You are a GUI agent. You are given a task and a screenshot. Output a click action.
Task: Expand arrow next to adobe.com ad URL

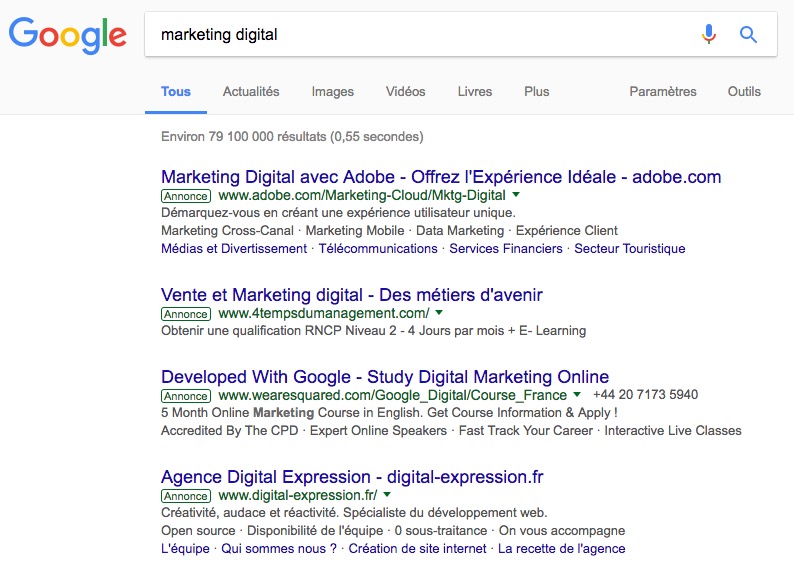[516, 195]
